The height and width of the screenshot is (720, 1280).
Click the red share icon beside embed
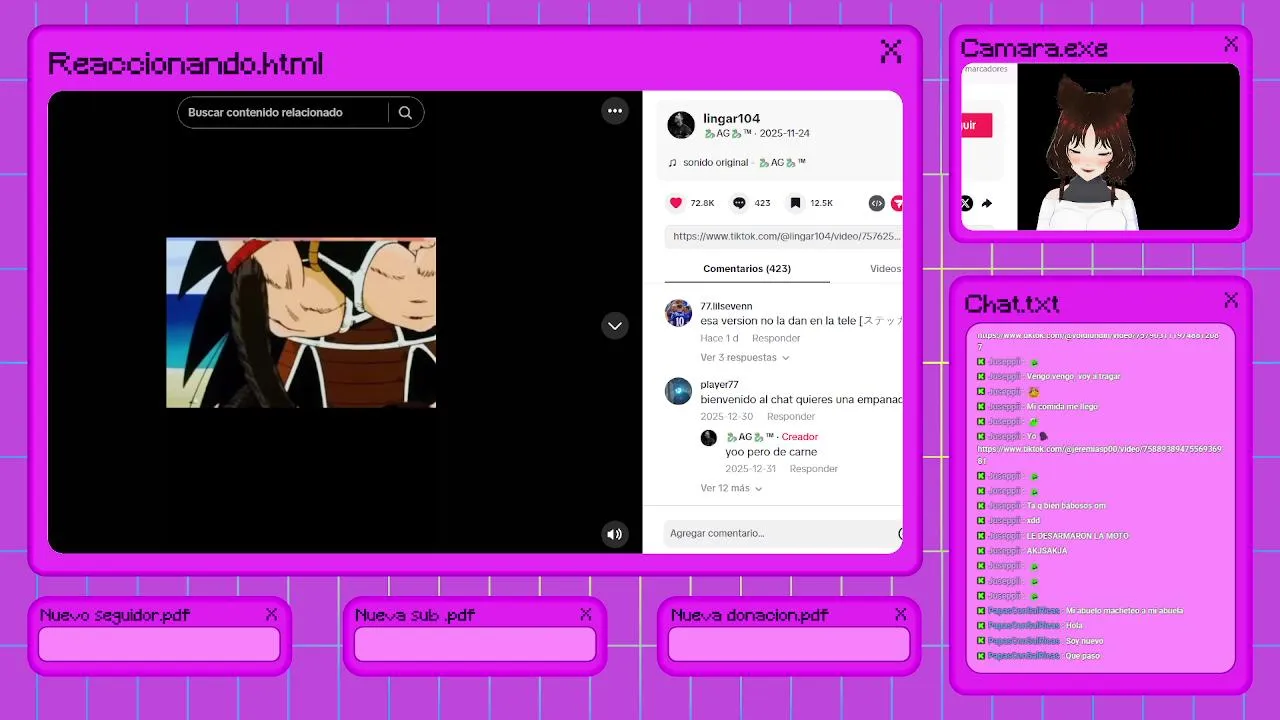[x=897, y=203]
